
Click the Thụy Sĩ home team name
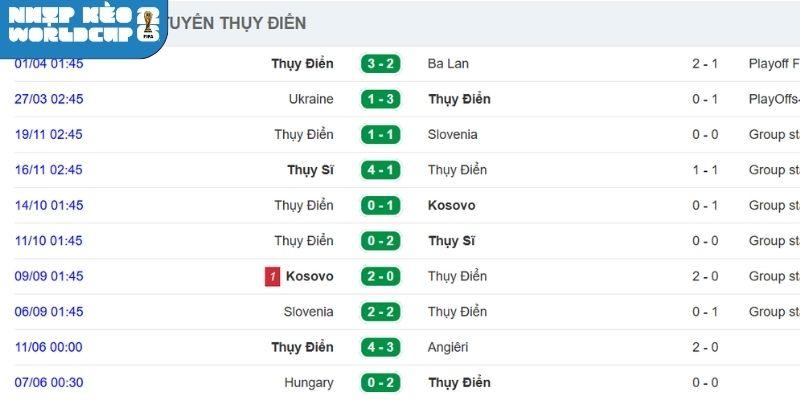[310, 170]
